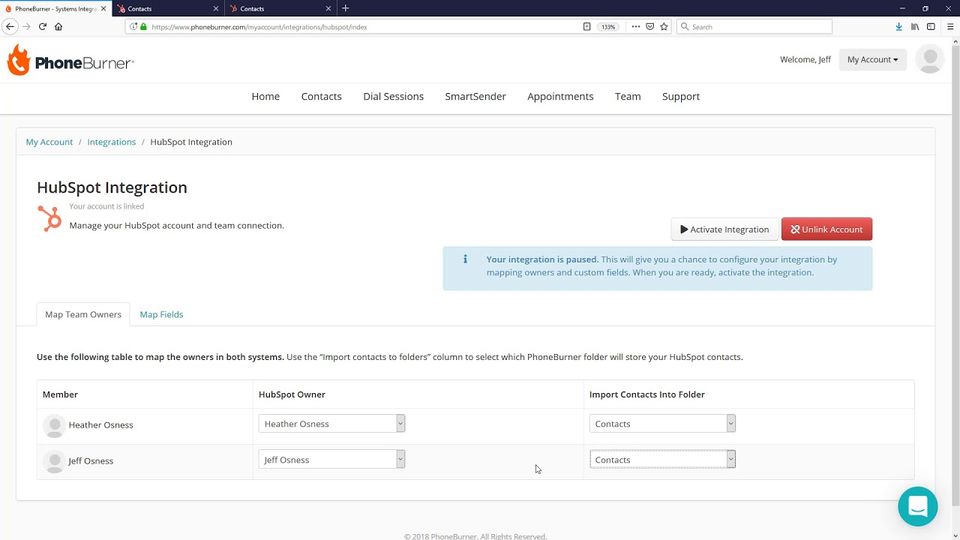Go to Home in the navigation menu
This screenshot has height=540, width=960.
point(265,96)
